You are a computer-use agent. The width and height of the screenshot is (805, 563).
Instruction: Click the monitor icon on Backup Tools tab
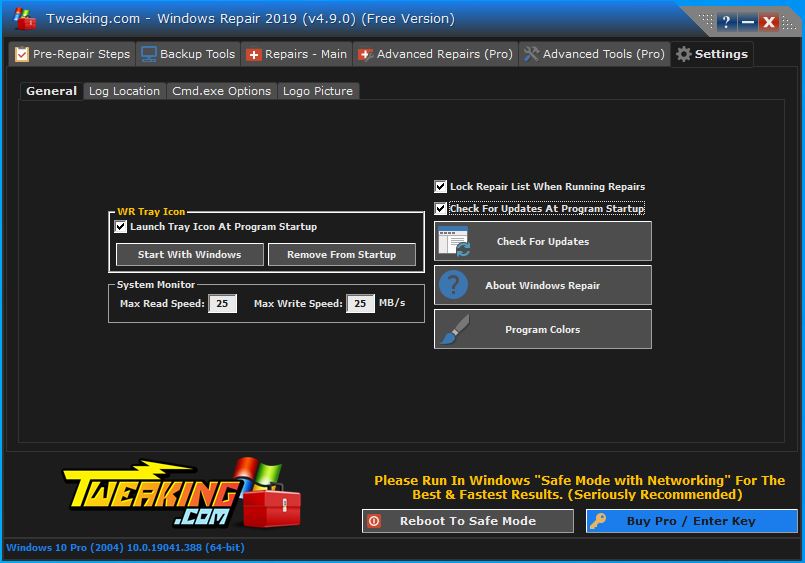(x=149, y=54)
